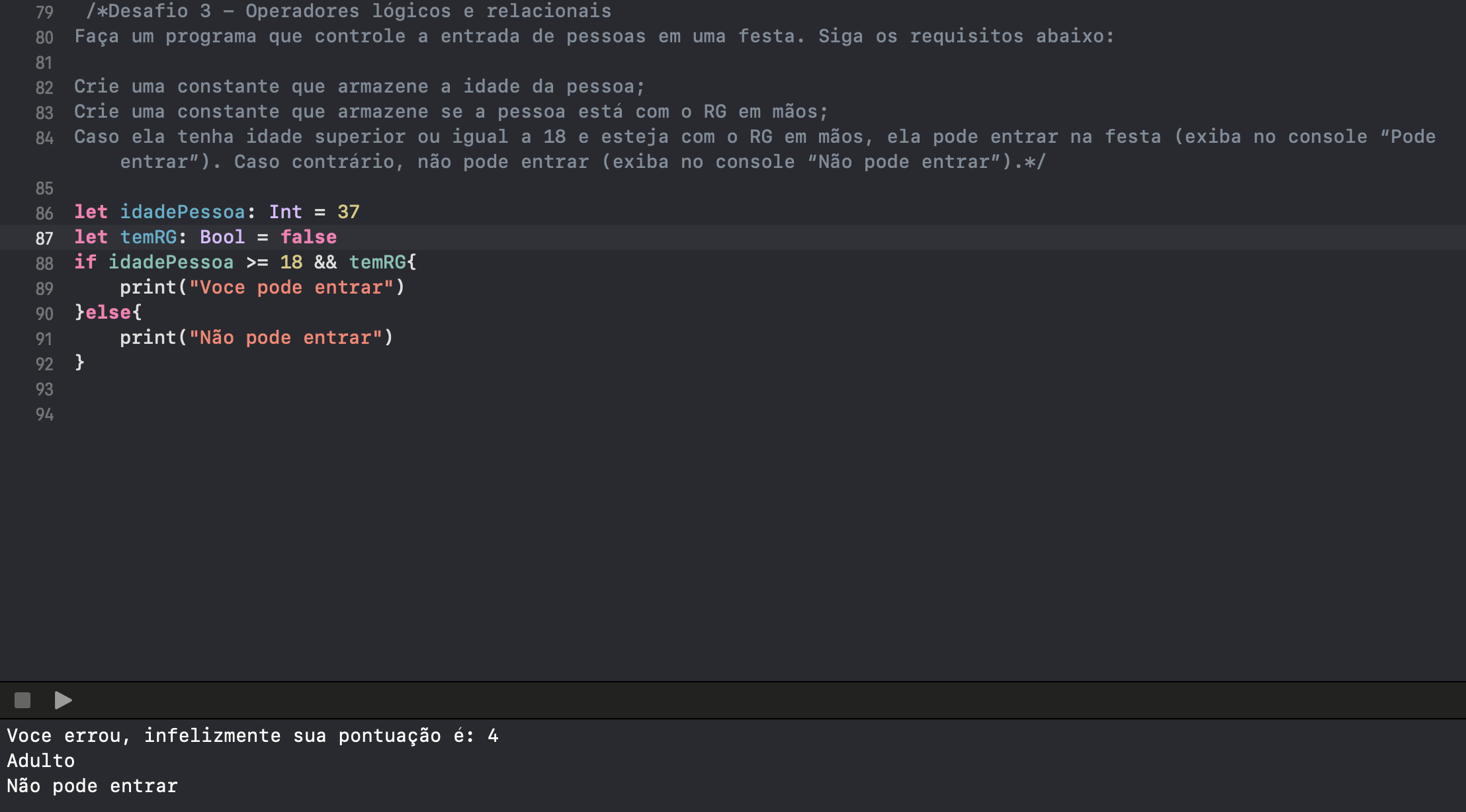Click the temRG name on line 87
The width and height of the screenshot is (1466, 812).
coord(148,237)
